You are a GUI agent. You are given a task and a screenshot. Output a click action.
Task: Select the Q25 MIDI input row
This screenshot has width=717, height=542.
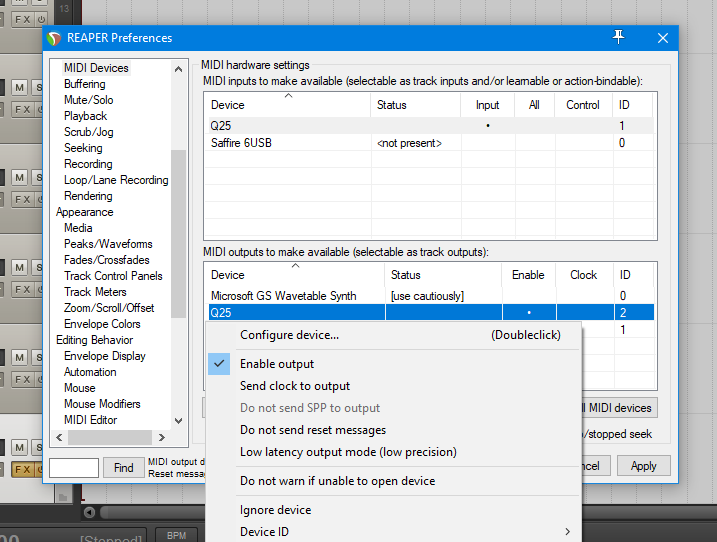429,126
